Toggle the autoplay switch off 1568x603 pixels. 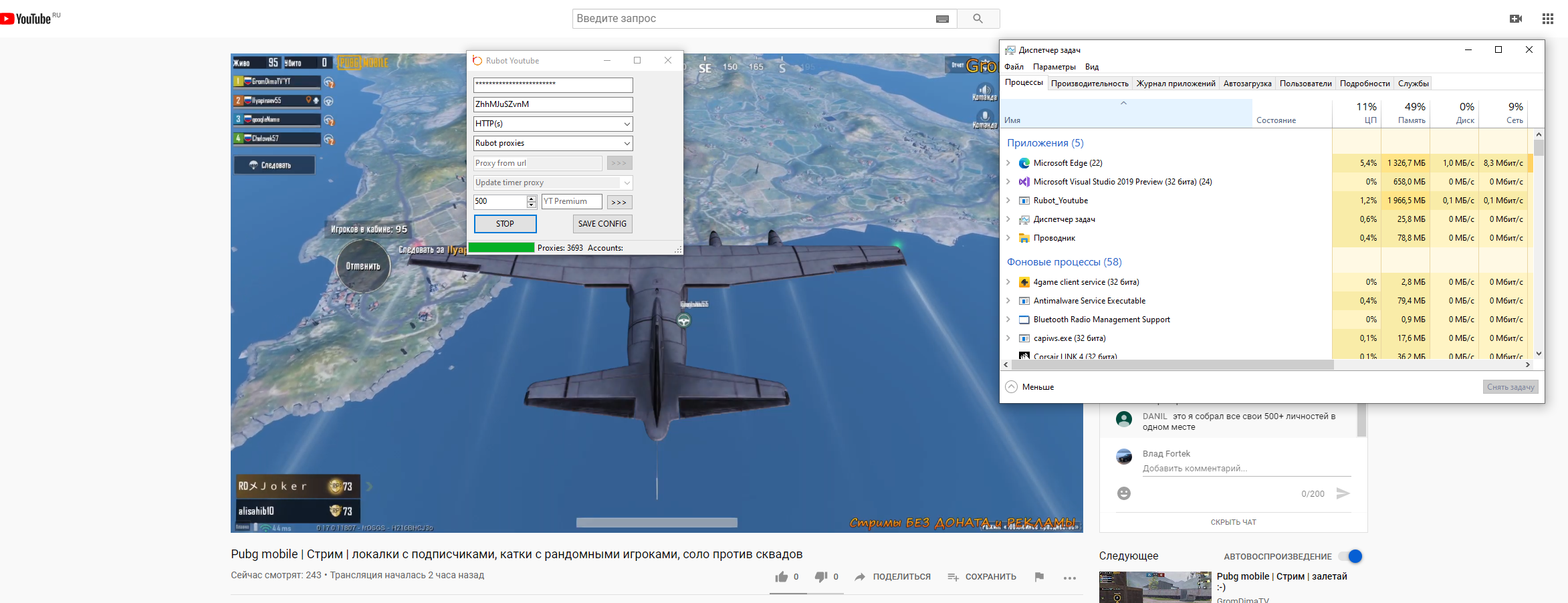point(1351,556)
